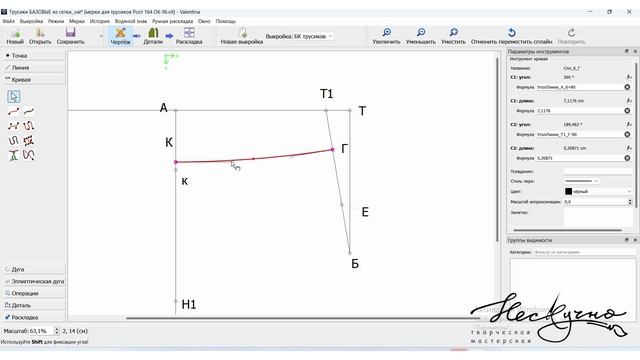Screen dimensions: 640x360
Task: Click the canvas horizontal scrollbar
Action: tap(302, 318)
